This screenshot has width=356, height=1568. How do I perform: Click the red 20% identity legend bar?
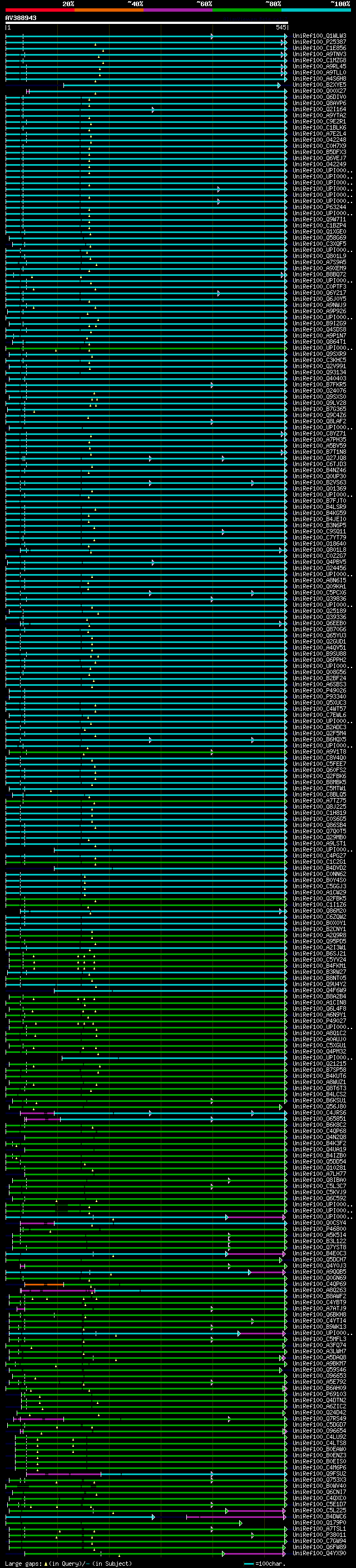(39, 10)
